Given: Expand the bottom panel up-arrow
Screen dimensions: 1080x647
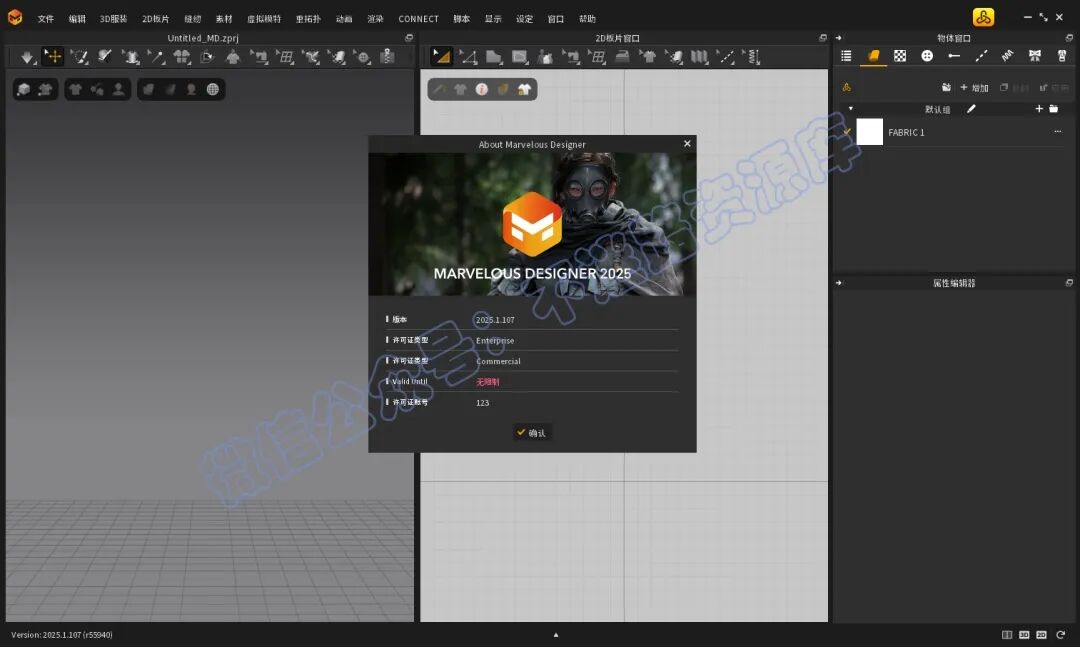Looking at the screenshot, I should (556, 635).
